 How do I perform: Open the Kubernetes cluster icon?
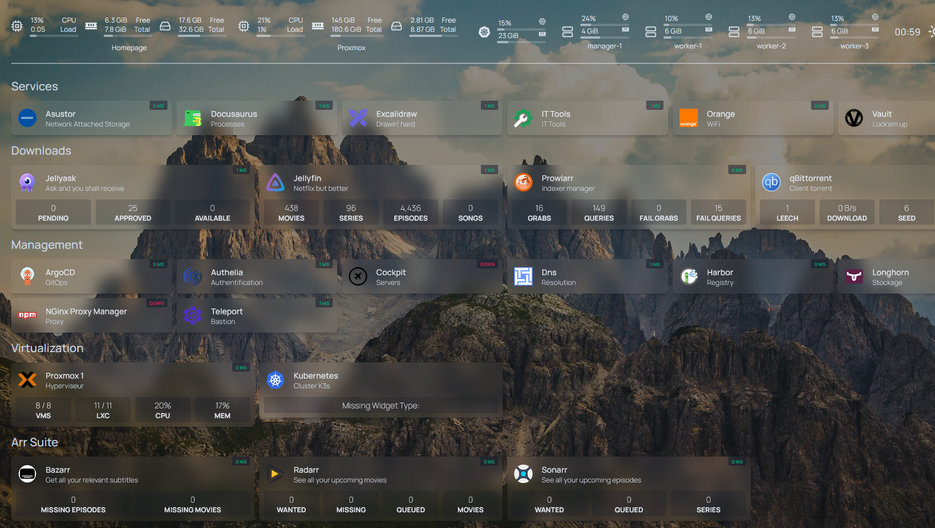275,380
